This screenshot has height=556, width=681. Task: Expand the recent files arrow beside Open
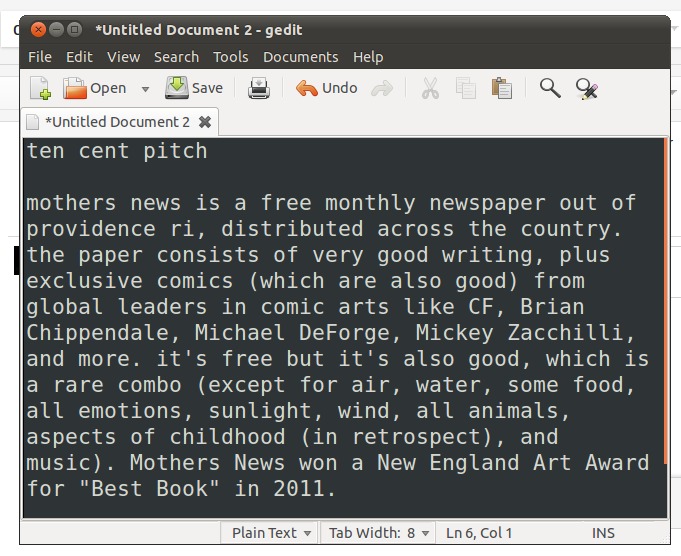pos(145,89)
